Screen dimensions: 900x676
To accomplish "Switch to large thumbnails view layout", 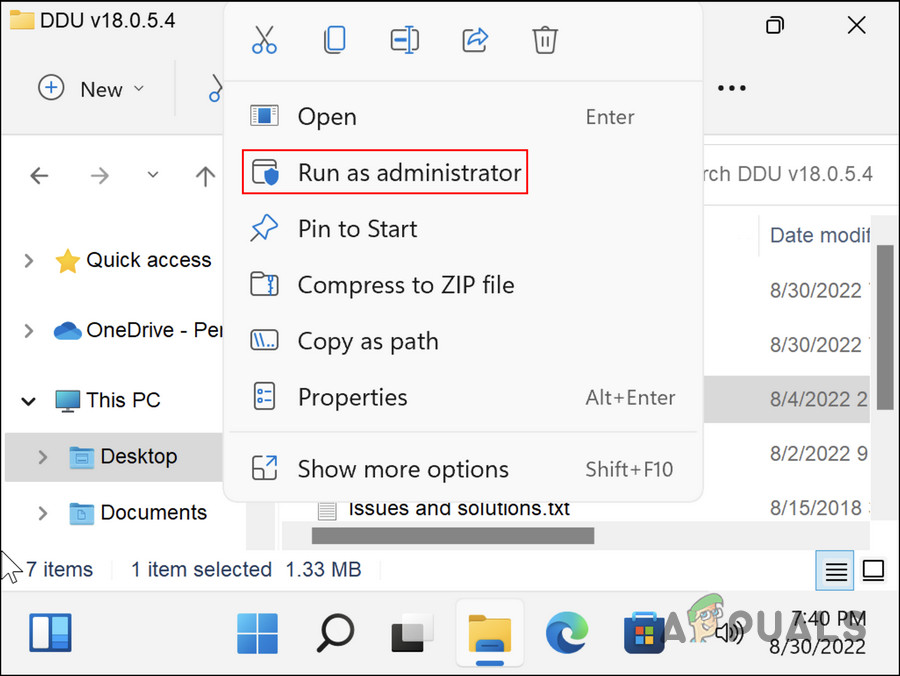I will (874, 571).
